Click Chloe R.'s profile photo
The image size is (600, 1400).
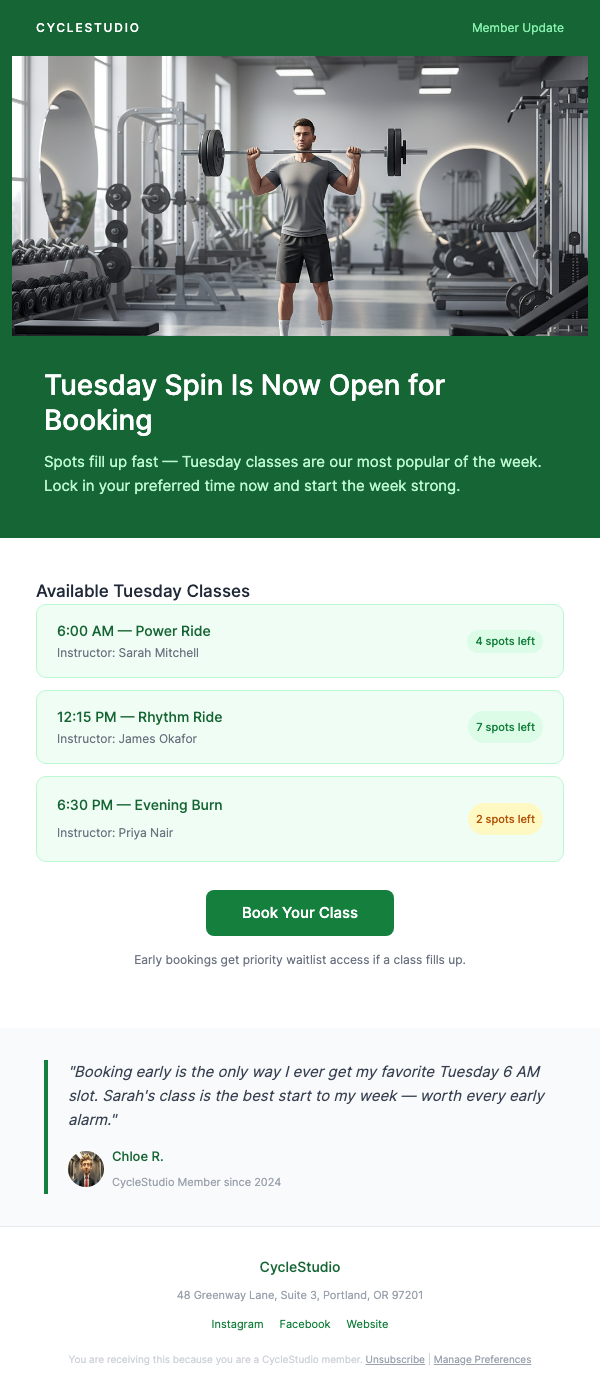pos(86,1169)
